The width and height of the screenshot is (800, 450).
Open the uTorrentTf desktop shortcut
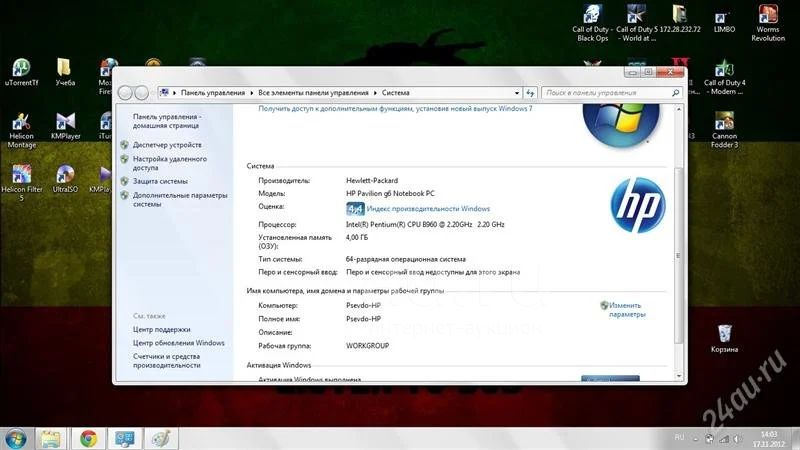pyautogui.click(x=21, y=72)
